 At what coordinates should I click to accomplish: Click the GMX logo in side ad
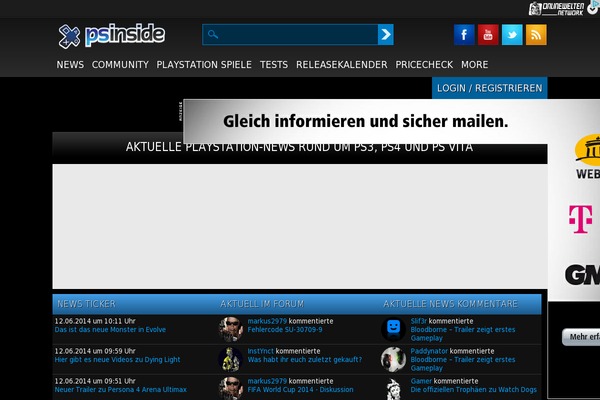click(582, 274)
